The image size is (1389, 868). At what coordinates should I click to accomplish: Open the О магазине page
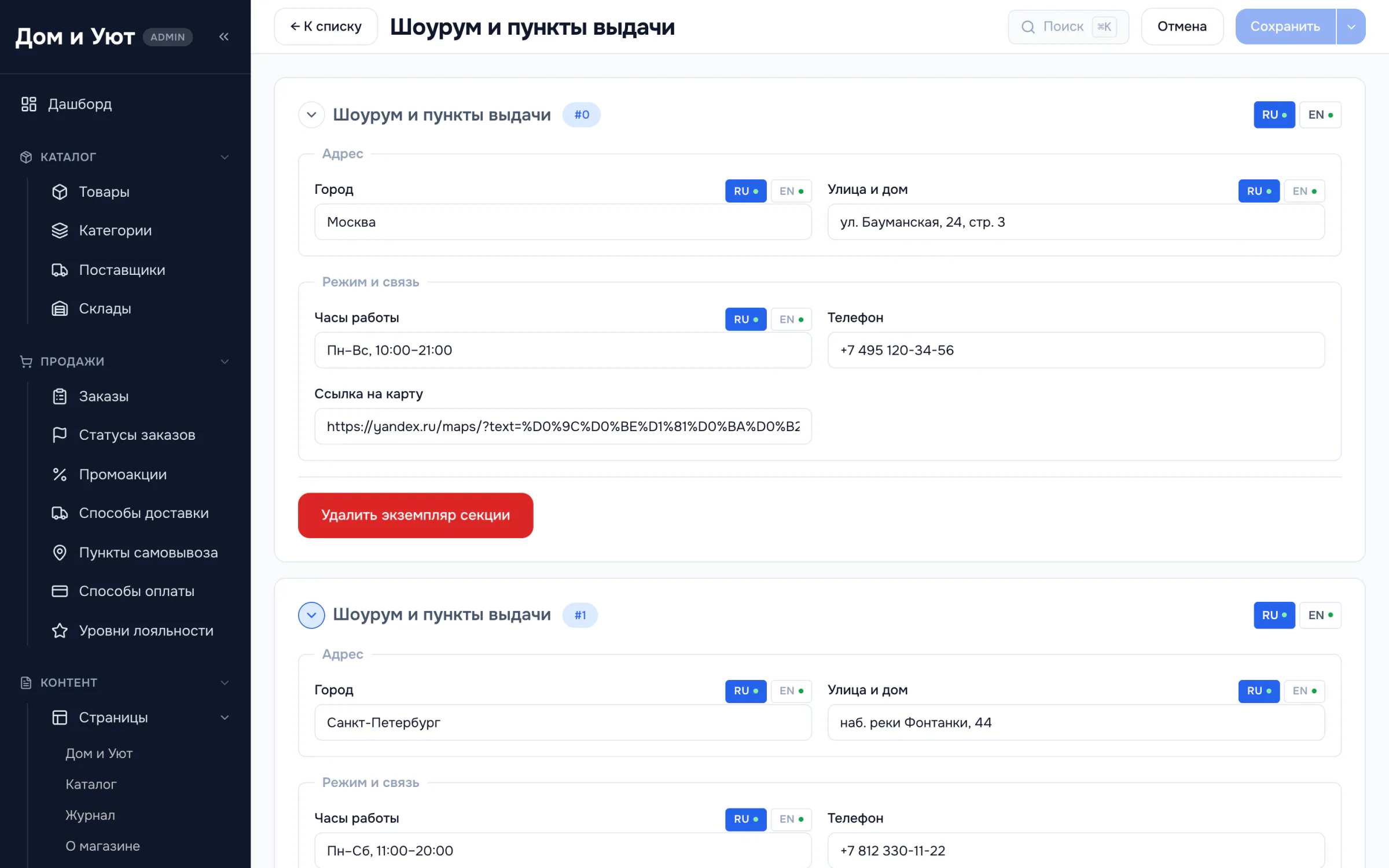tap(103, 846)
